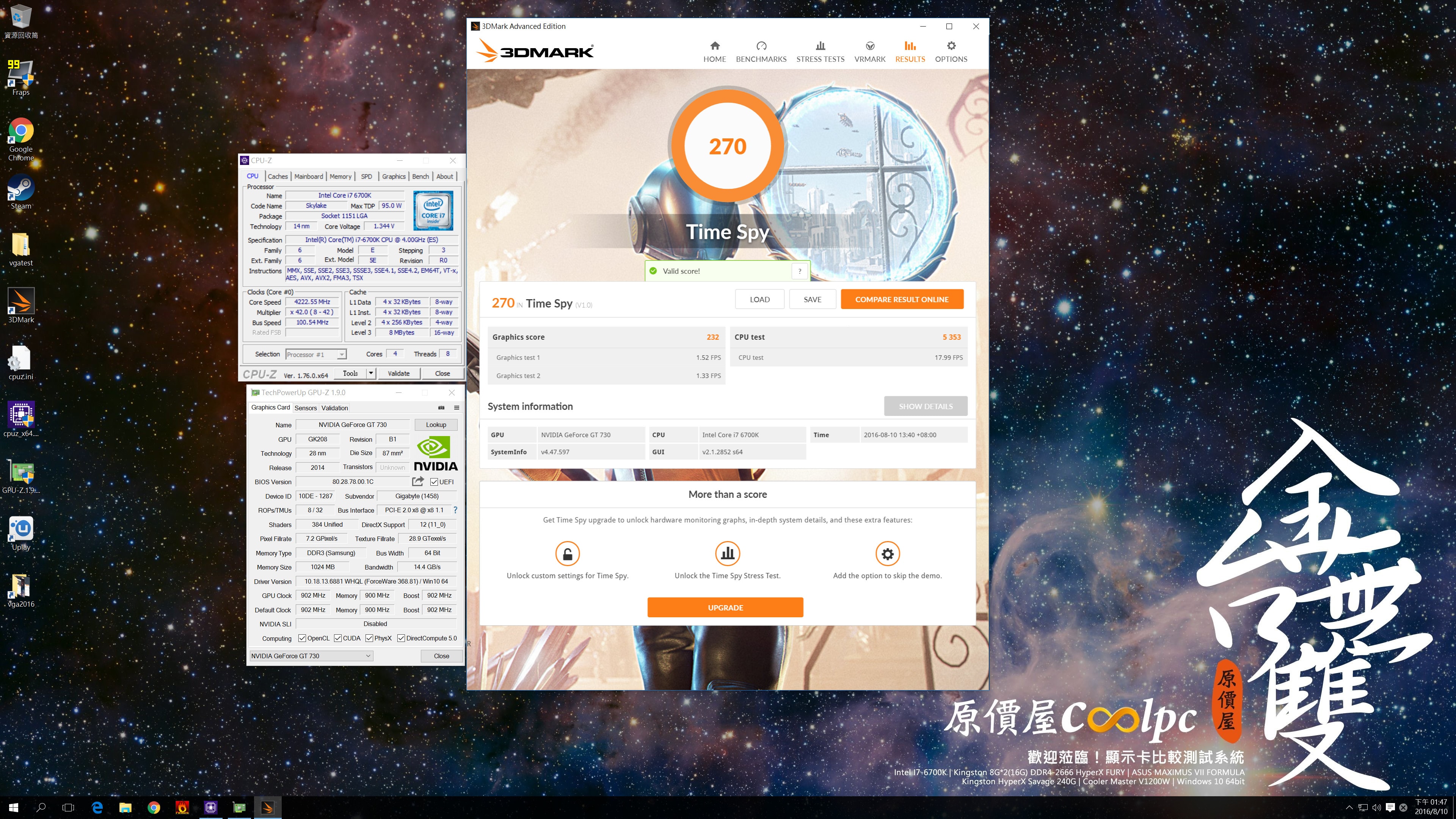
Task: Switch to Caches tab in CPU-Z
Action: [x=278, y=176]
